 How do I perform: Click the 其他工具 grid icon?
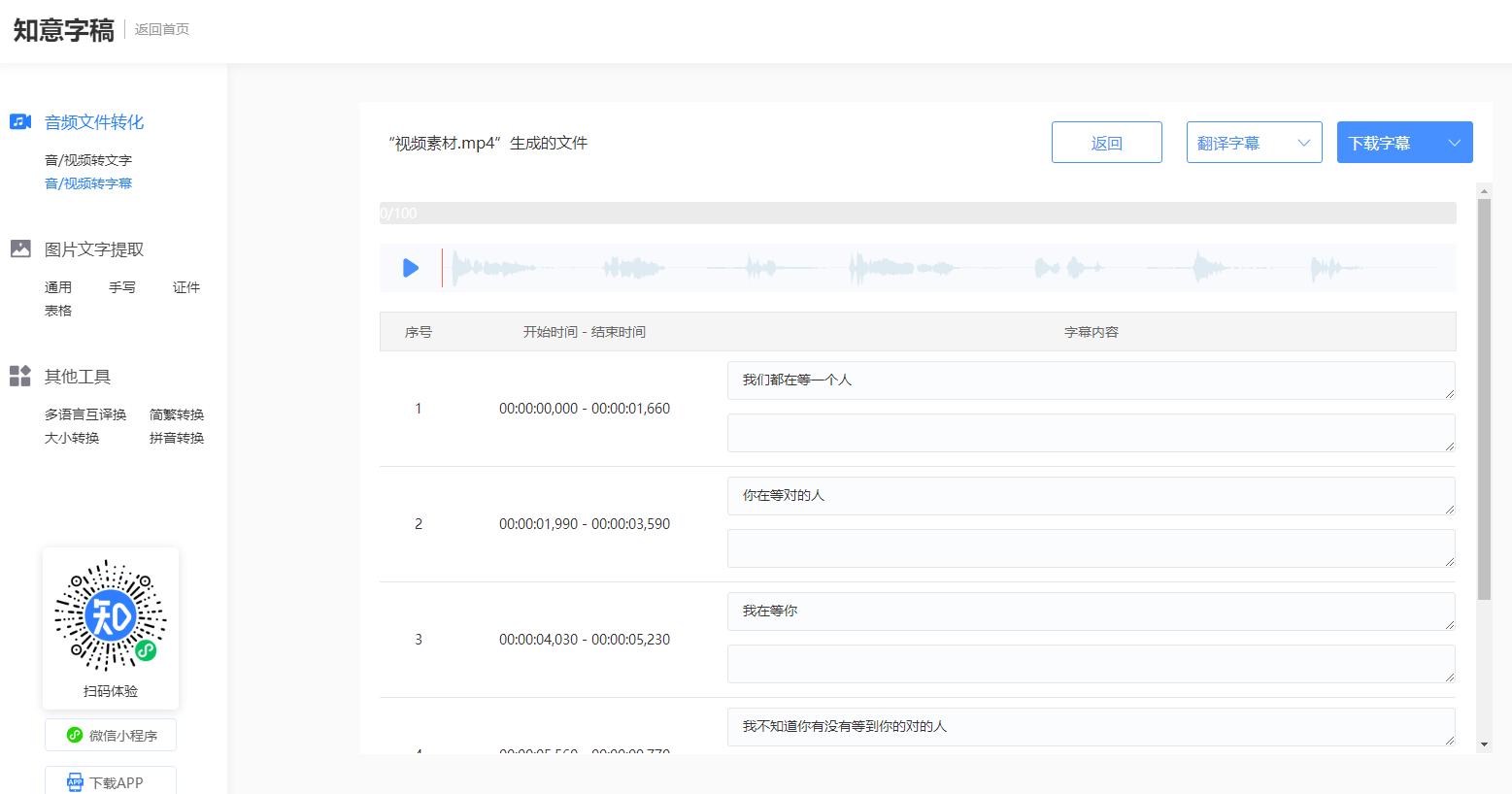click(20, 376)
